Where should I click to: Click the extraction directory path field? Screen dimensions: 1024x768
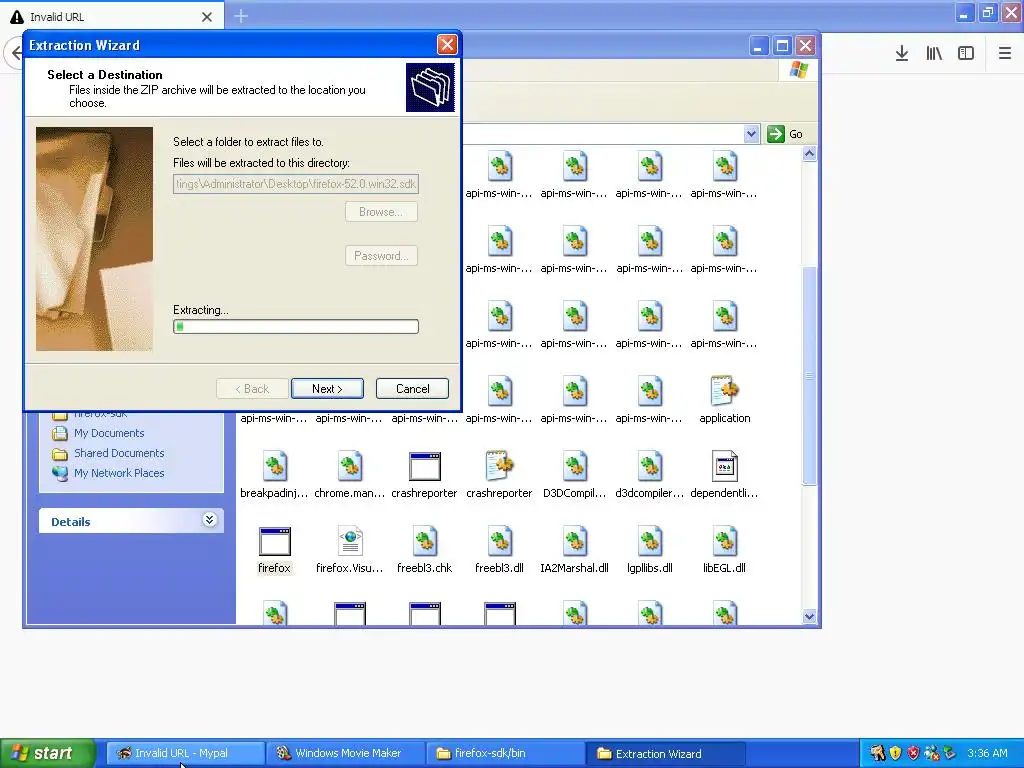(x=296, y=184)
